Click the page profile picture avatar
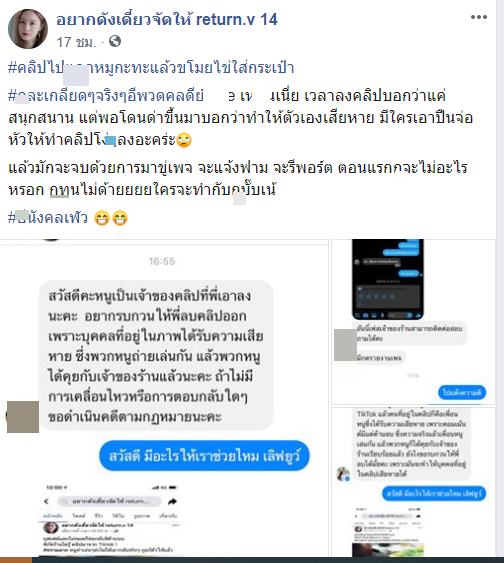The image size is (504, 563). [x=28, y=29]
